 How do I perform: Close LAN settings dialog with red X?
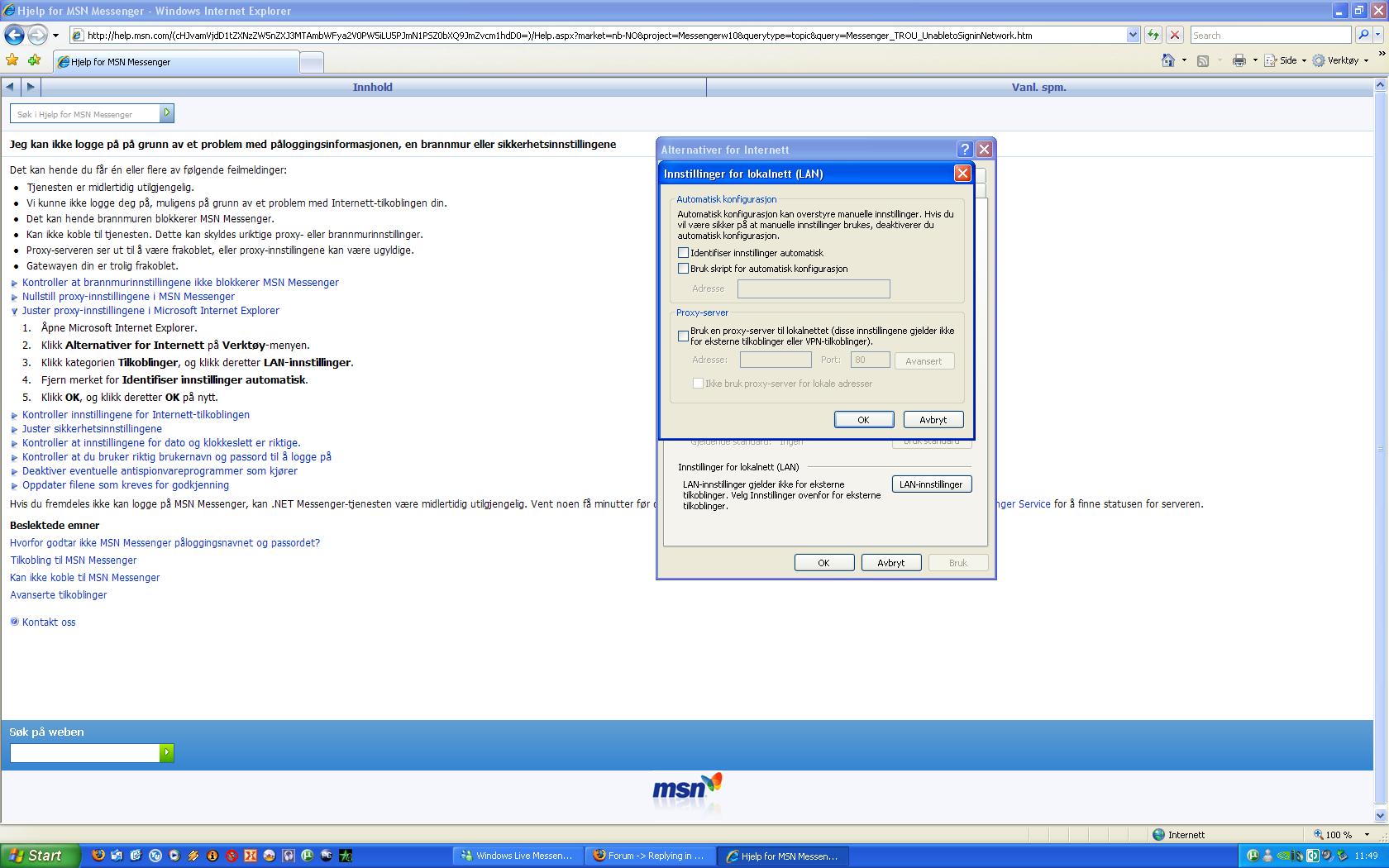coord(962,173)
